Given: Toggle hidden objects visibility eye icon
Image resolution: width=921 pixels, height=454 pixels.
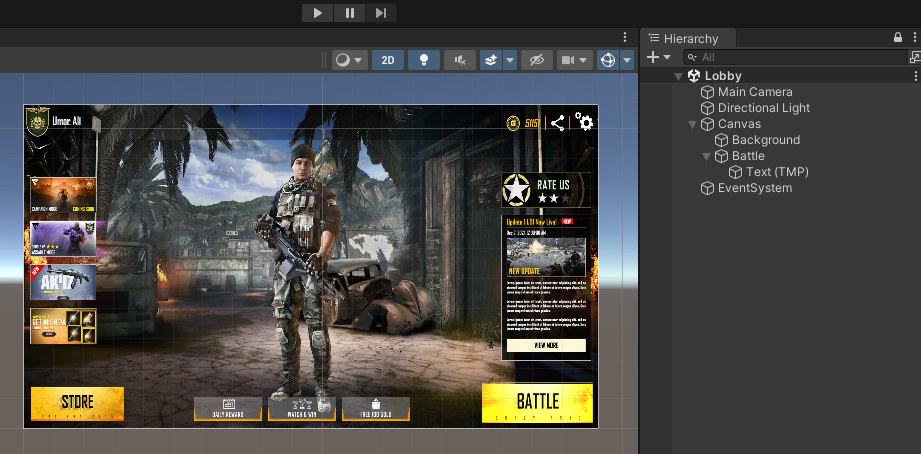Looking at the screenshot, I should [x=537, y=60].
